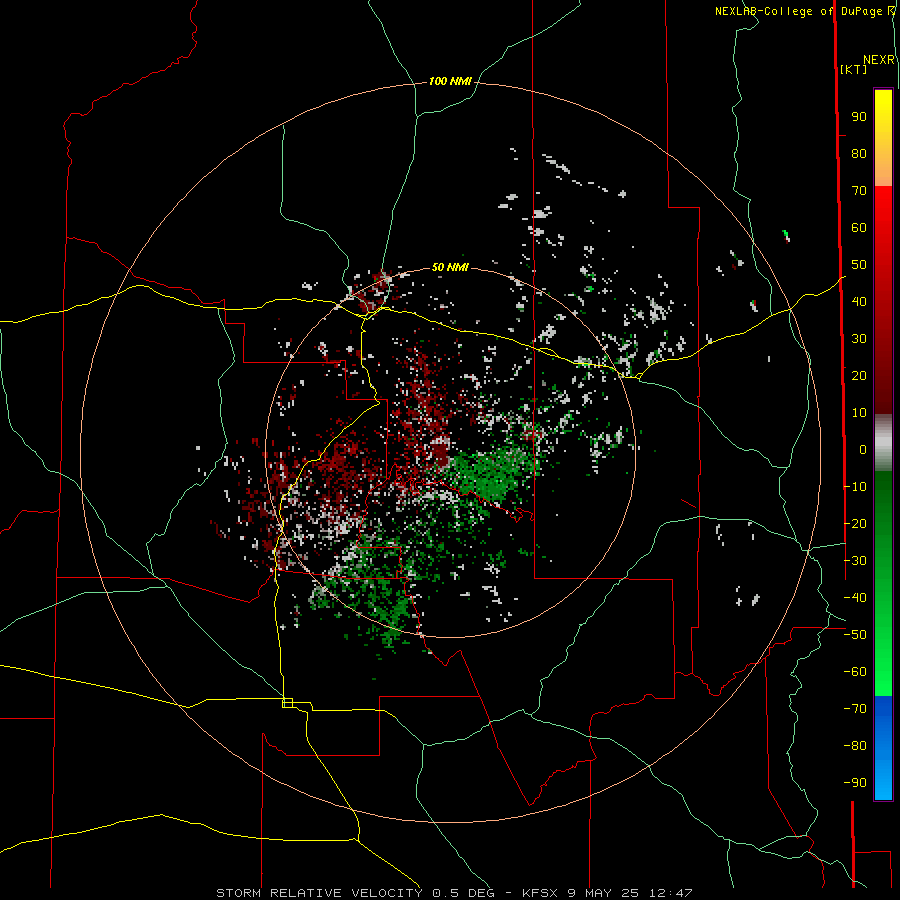Viewport: 900px width, 900px height.
Task: Click the green segment of the velocity scale
Action: (883, 583)
